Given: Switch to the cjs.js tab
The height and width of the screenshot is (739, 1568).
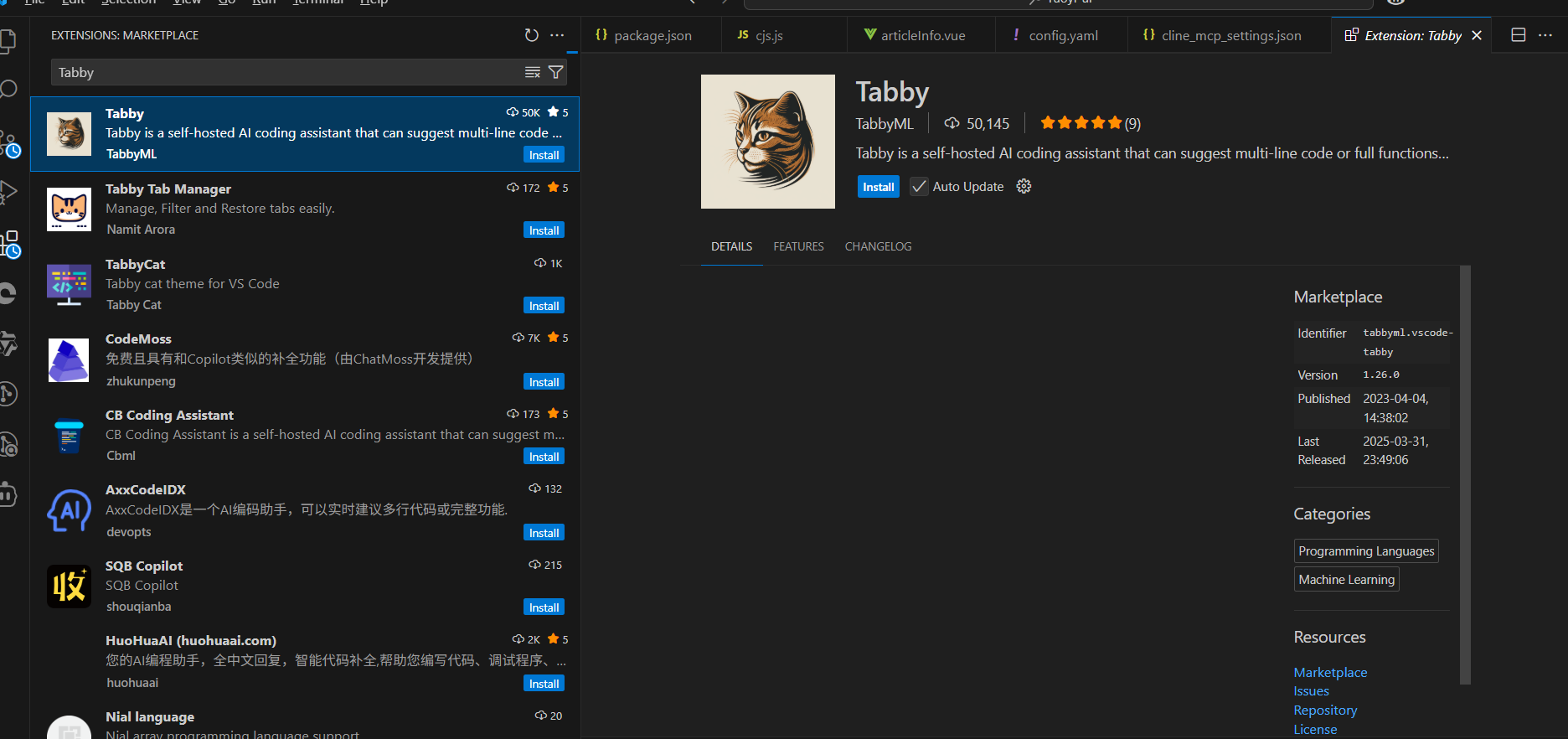Looking at the screenshot, I should [x=783, y=35].
